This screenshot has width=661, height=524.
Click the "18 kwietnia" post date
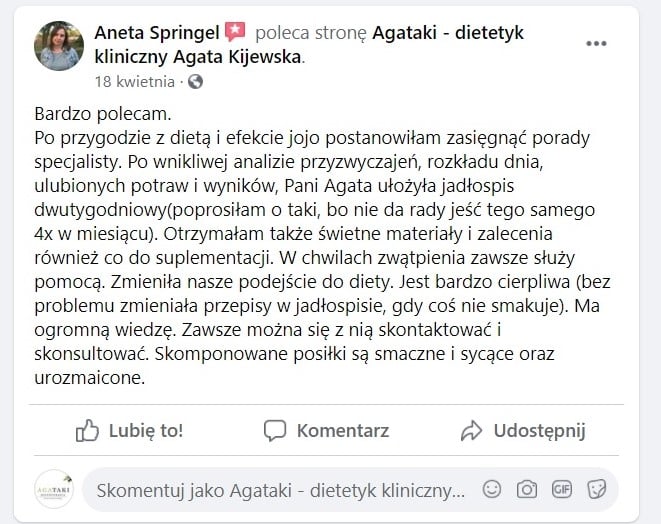pos(134,81)
